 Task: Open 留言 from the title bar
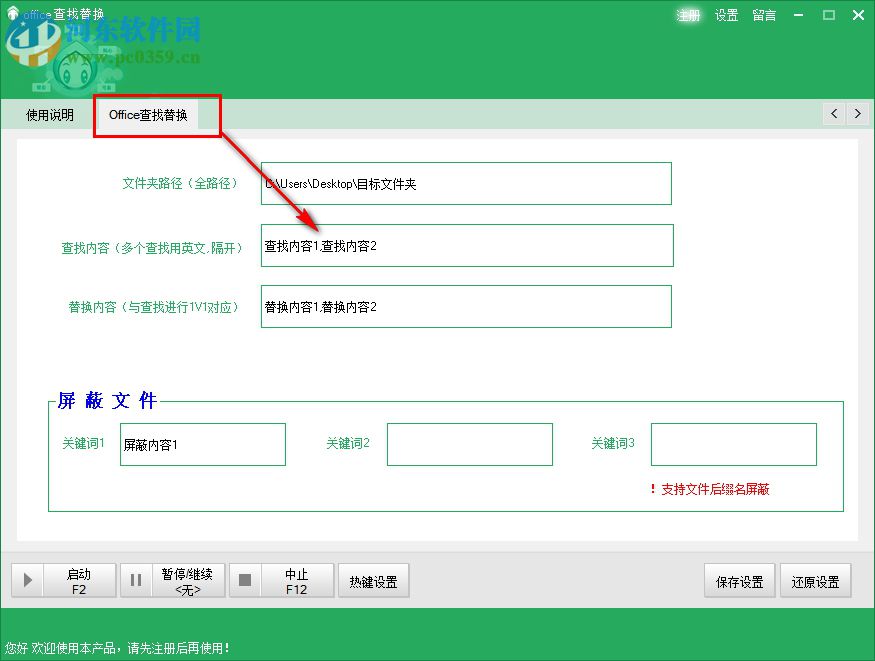coord(763,15)
